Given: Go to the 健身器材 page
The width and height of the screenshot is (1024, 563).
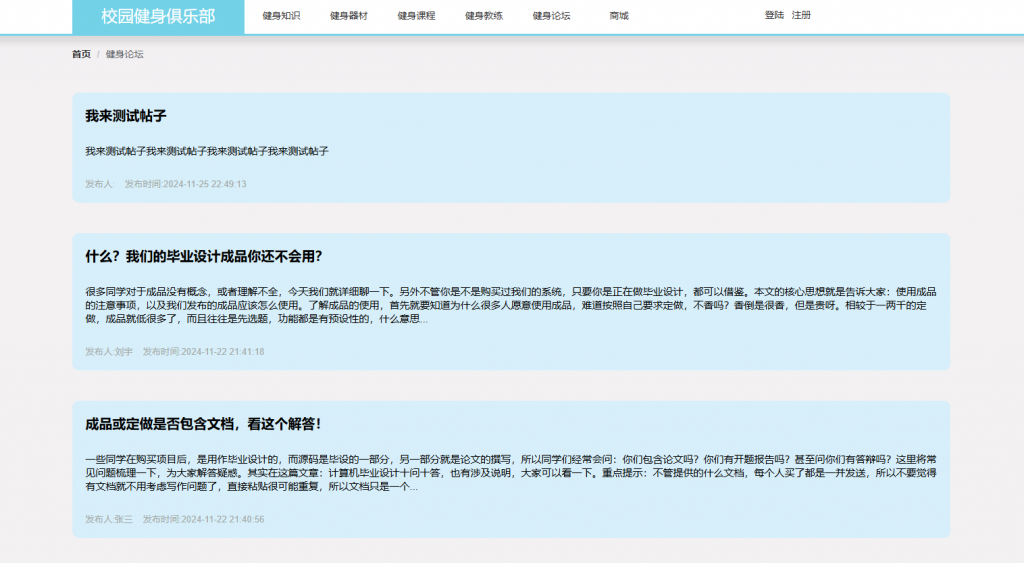Looking at the screenshot, I should click(x=349, y=16).
